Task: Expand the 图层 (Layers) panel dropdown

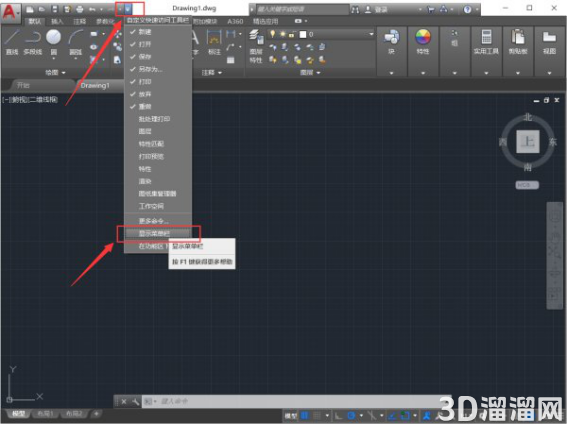Action: pos(310,73)
